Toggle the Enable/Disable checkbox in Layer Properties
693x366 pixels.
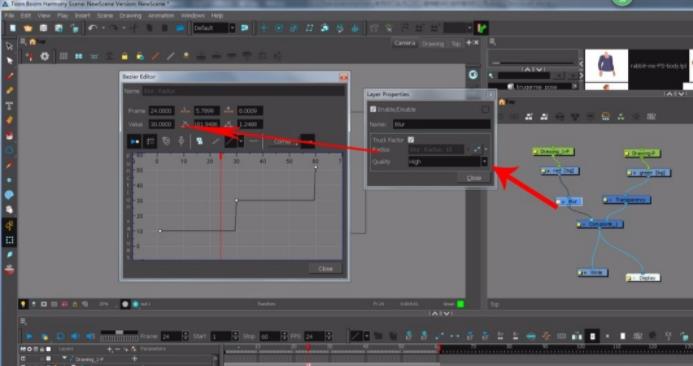(x=373, y=109)
